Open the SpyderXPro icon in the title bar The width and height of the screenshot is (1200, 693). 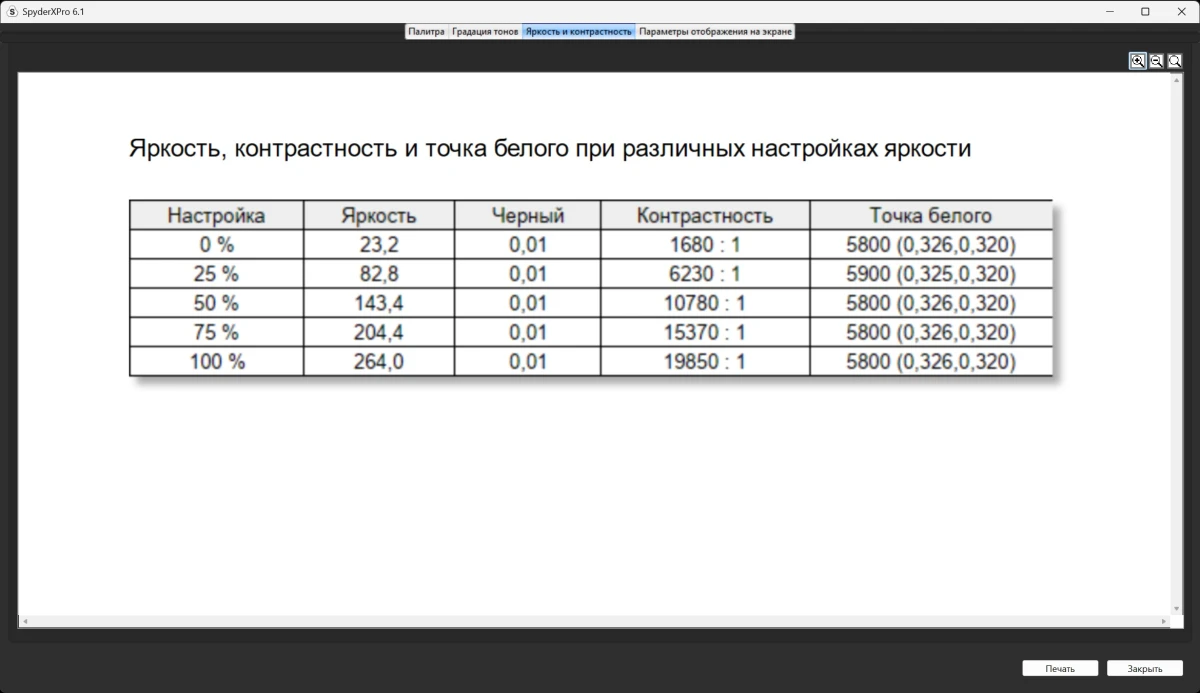pos(10,11)
